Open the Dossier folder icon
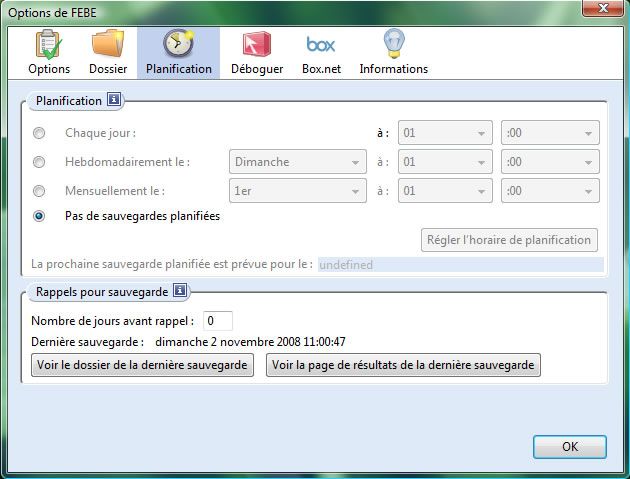The image size is (630, 479). [x=108, y=43]
